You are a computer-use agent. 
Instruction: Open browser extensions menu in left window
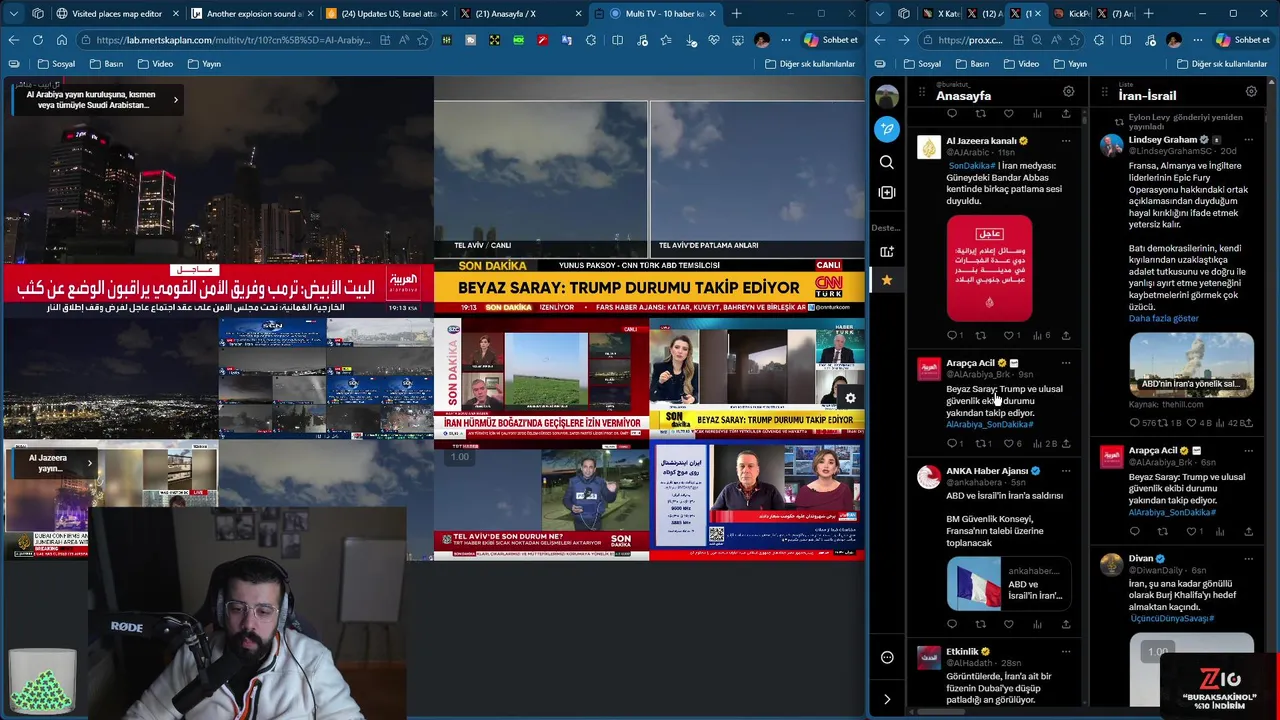[x=591, y=40]
